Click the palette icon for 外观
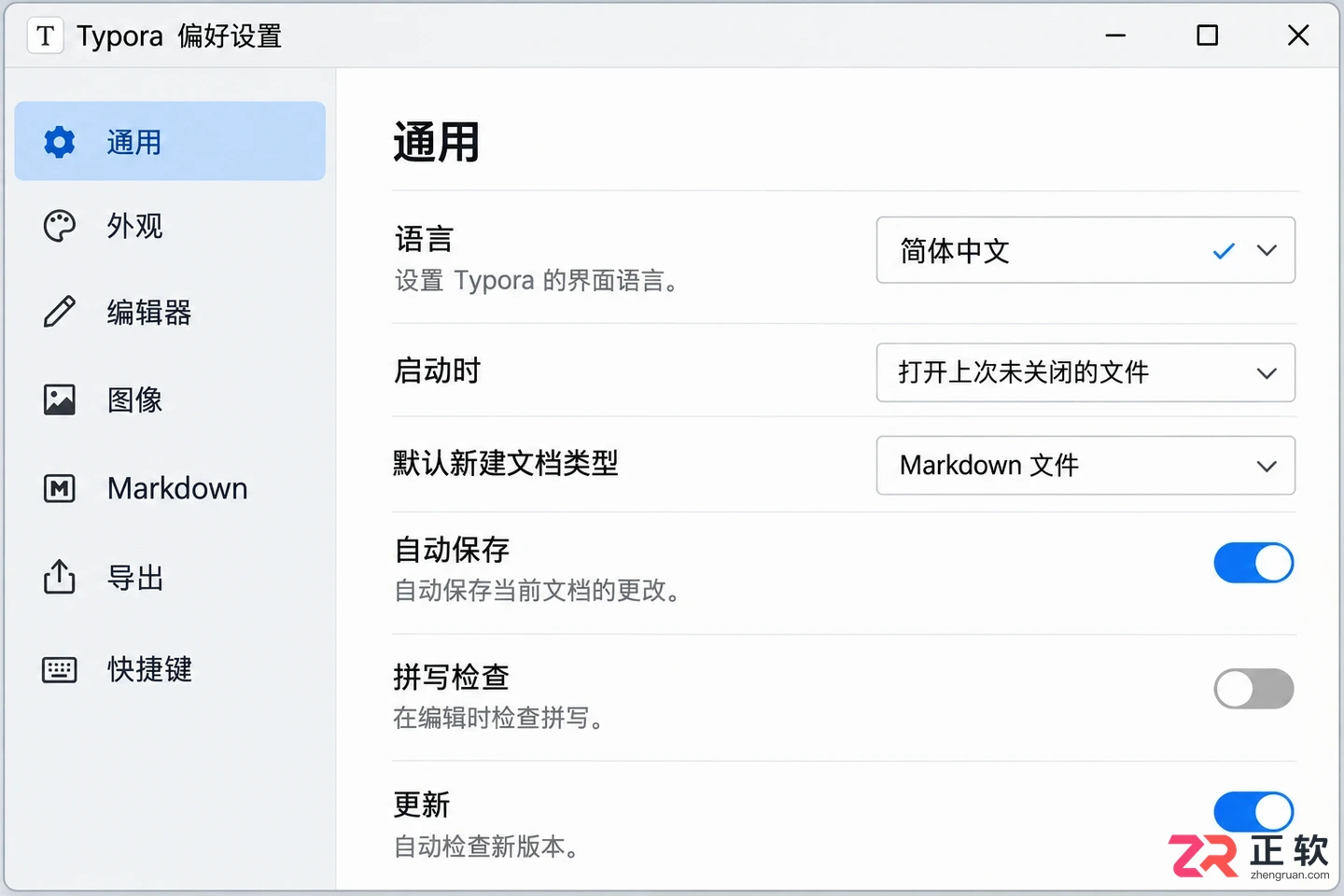Screen dimensions: 1344x896 (59, 226)
